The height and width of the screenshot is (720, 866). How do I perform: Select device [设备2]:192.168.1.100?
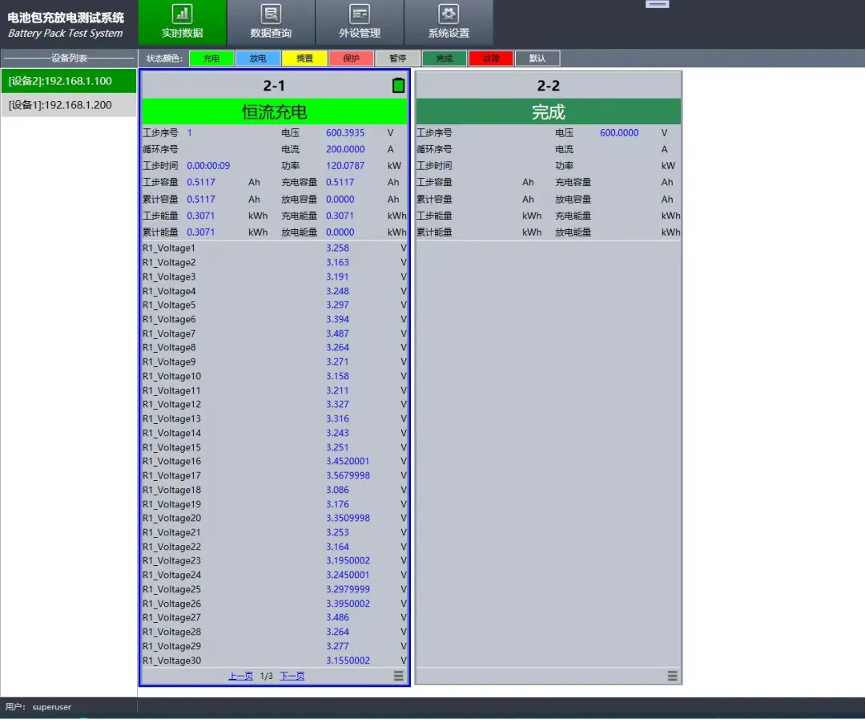pos(68,81)
